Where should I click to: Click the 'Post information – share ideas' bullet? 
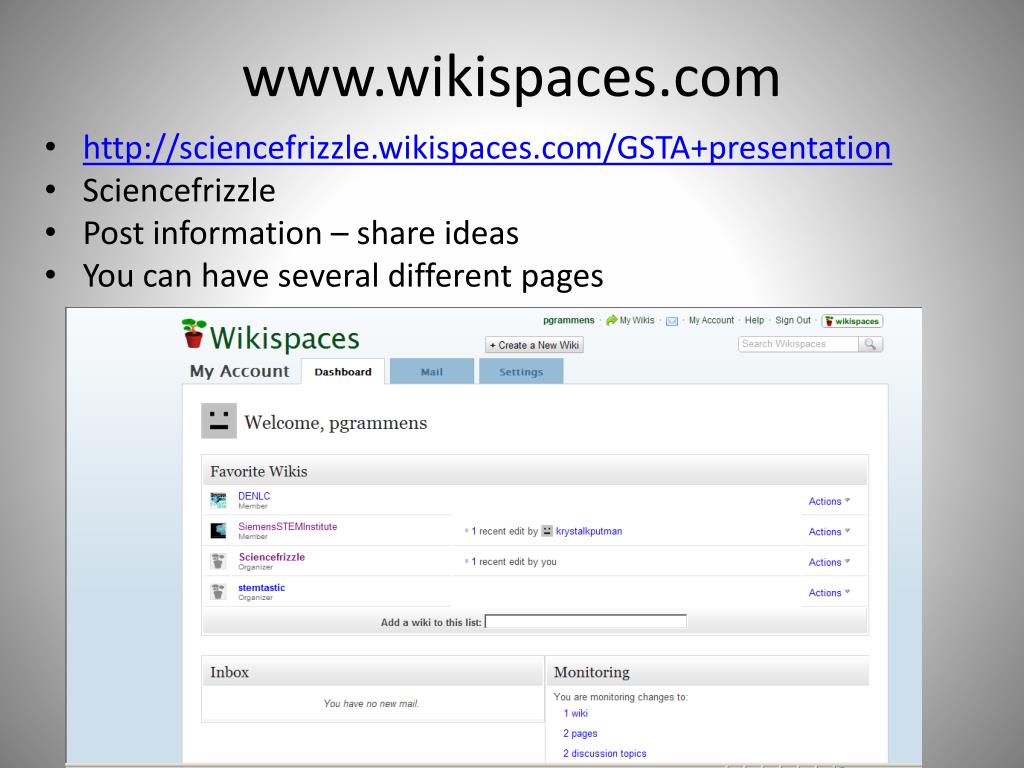tap(301, 233)
